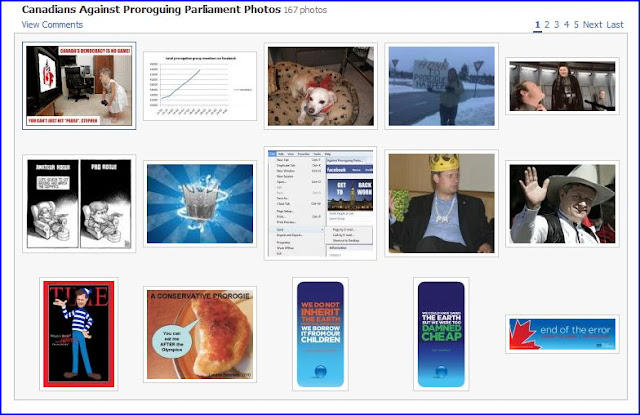Open the 'Canada's democracy is no game' photo

79,86
